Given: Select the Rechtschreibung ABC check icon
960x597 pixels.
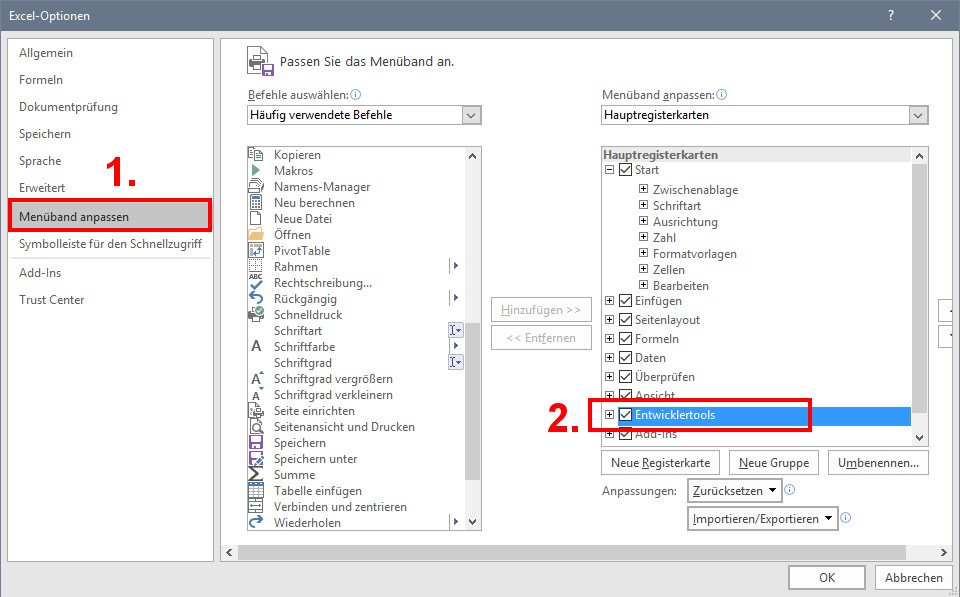Looking at the screenshot, I should tap(256, 282).
